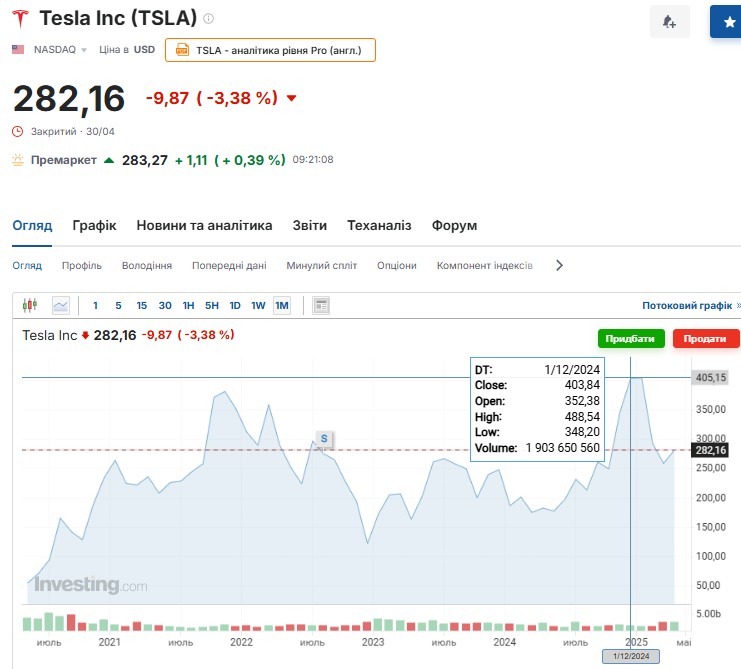Select the 1W chart interval

tap(258, 305)
